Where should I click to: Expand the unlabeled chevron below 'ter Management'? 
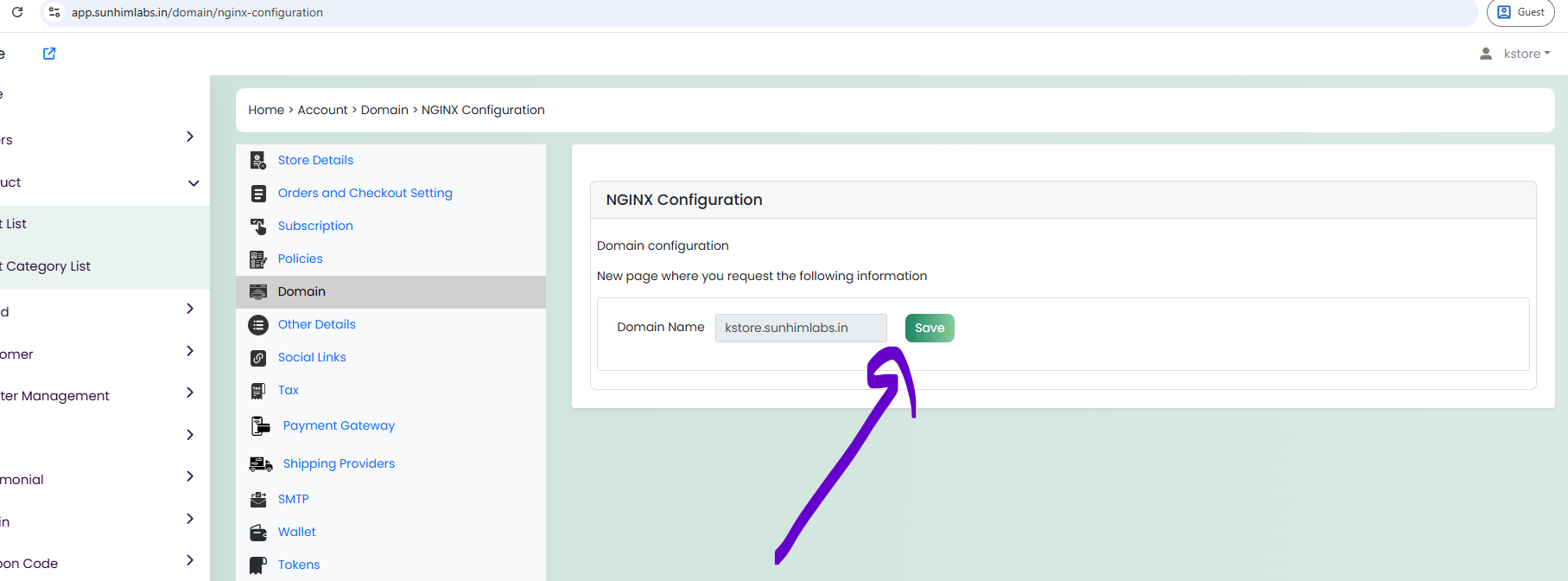(x=190, y=435)
